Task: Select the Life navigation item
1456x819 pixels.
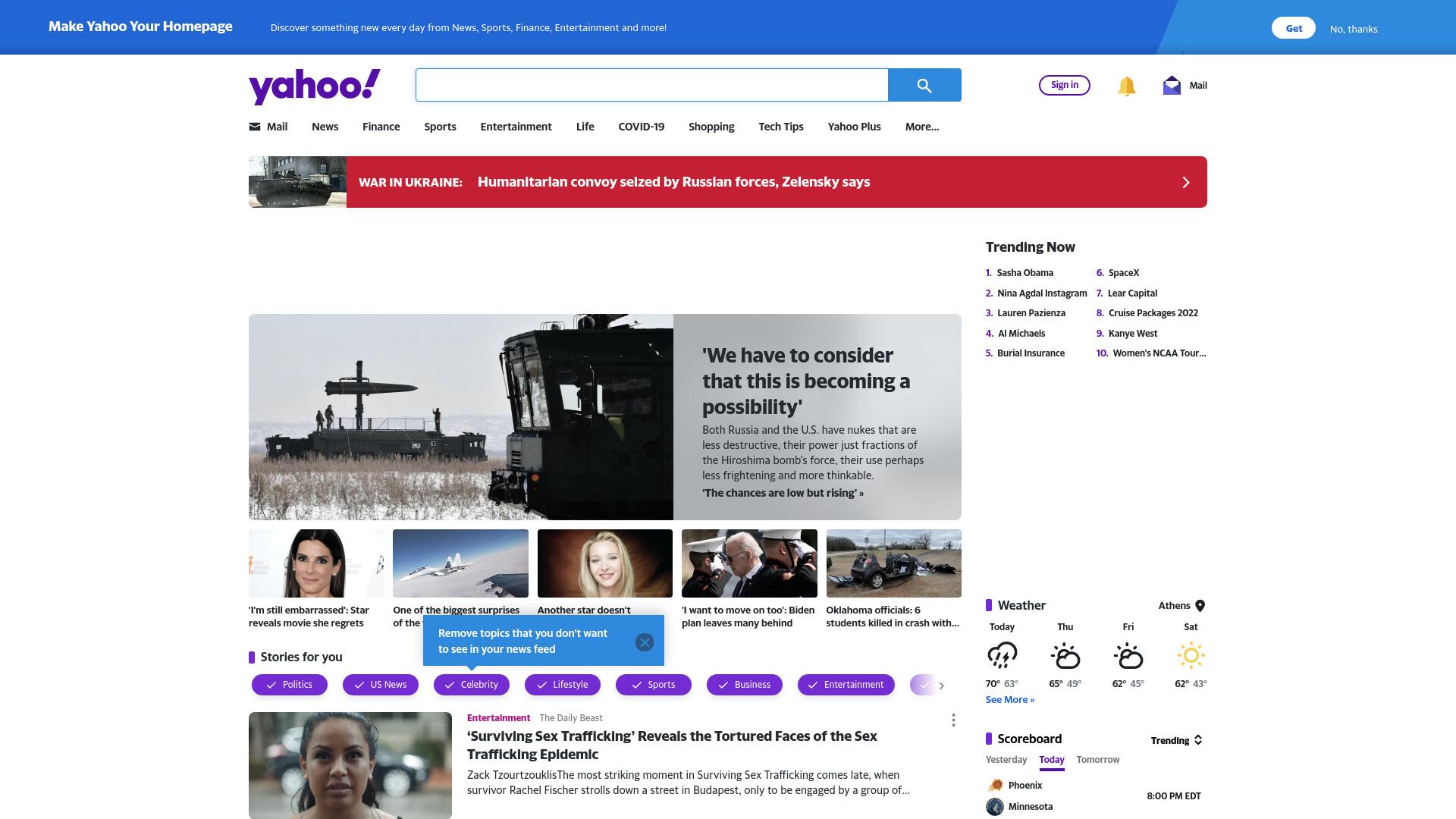Action: point(585,127)
